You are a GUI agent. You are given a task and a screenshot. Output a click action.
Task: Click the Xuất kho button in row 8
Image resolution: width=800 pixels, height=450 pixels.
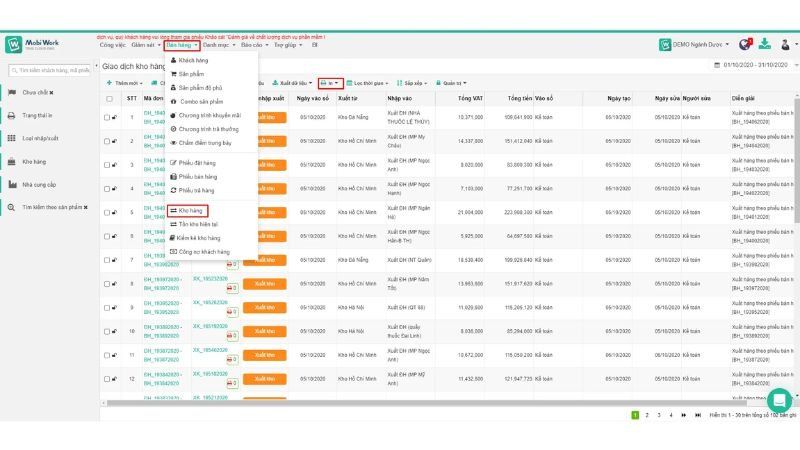click(x=264, y=284)
